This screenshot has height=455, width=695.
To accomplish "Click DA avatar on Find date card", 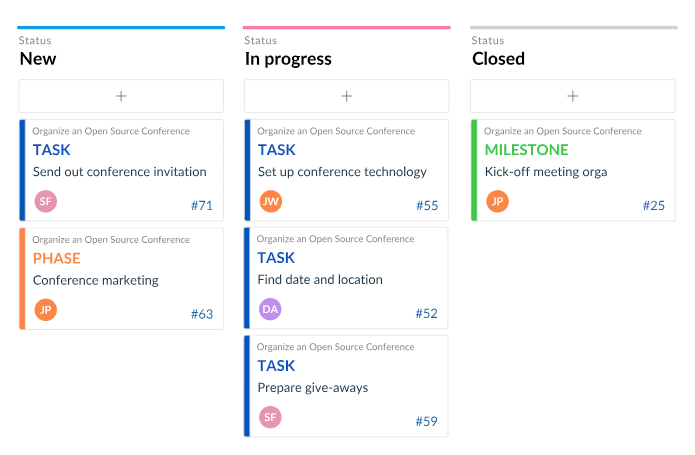I will click(x=270, y=309).
